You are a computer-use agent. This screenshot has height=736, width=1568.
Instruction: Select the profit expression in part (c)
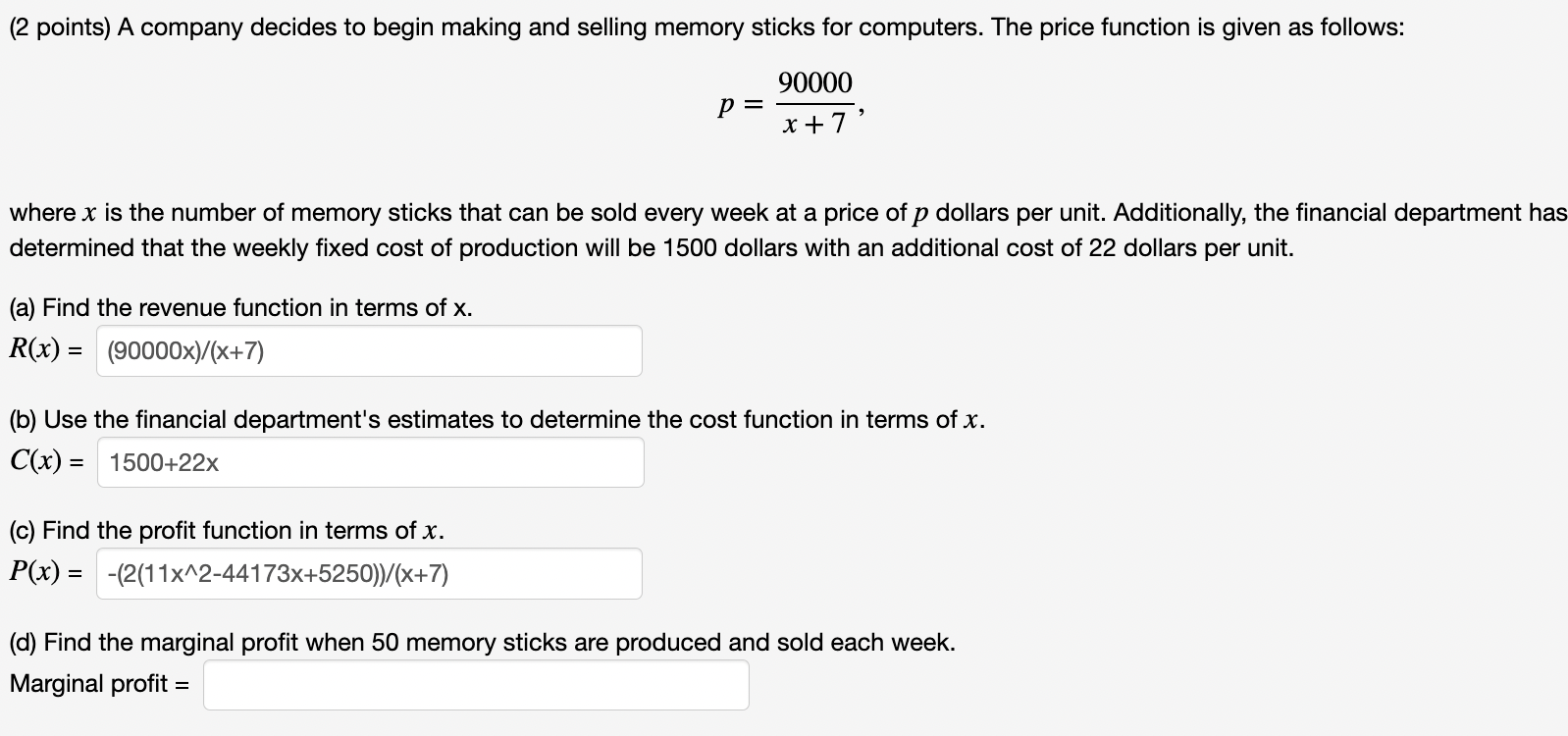click(x=279, y=574)
